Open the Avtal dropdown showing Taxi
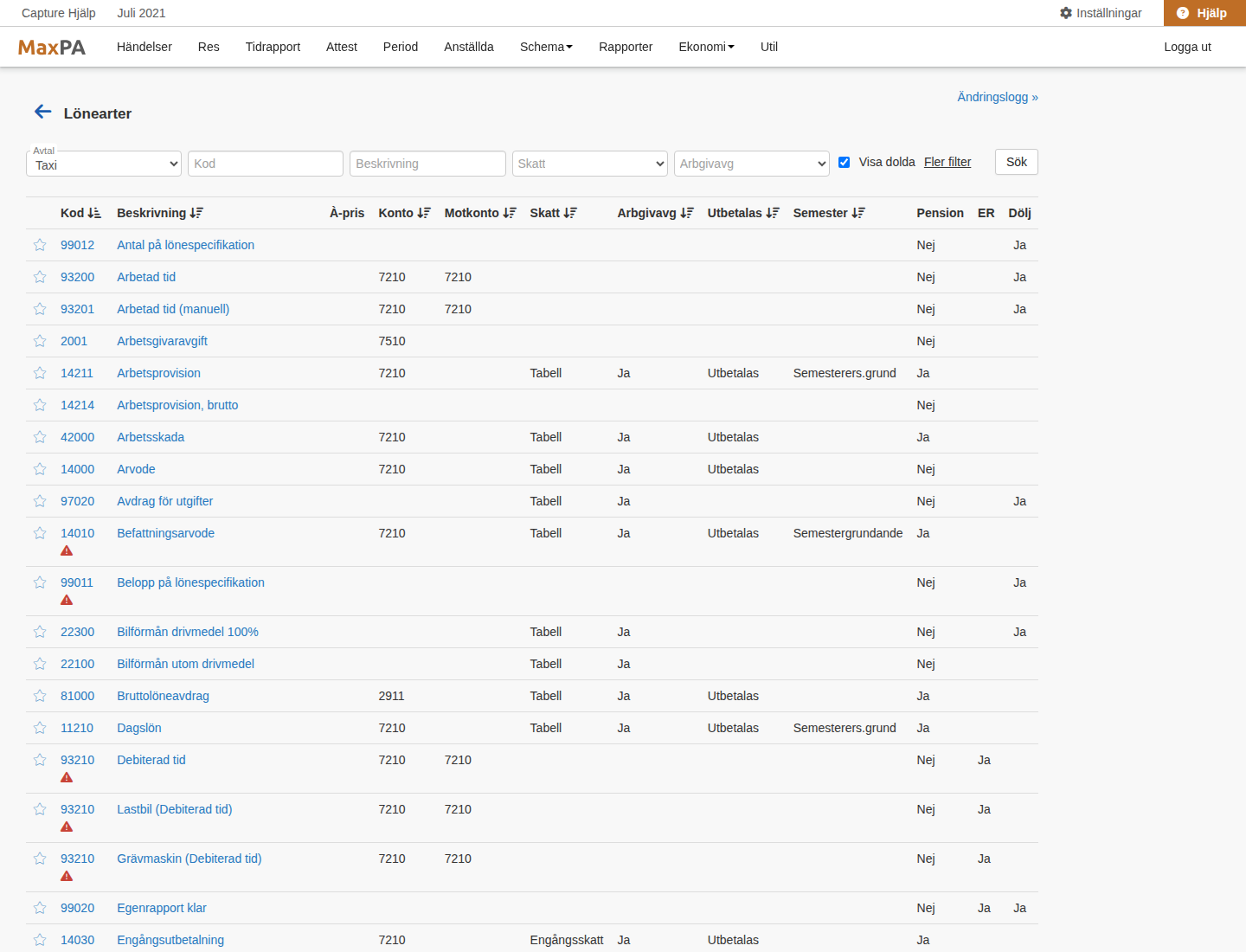 click(x=104, y=164)
